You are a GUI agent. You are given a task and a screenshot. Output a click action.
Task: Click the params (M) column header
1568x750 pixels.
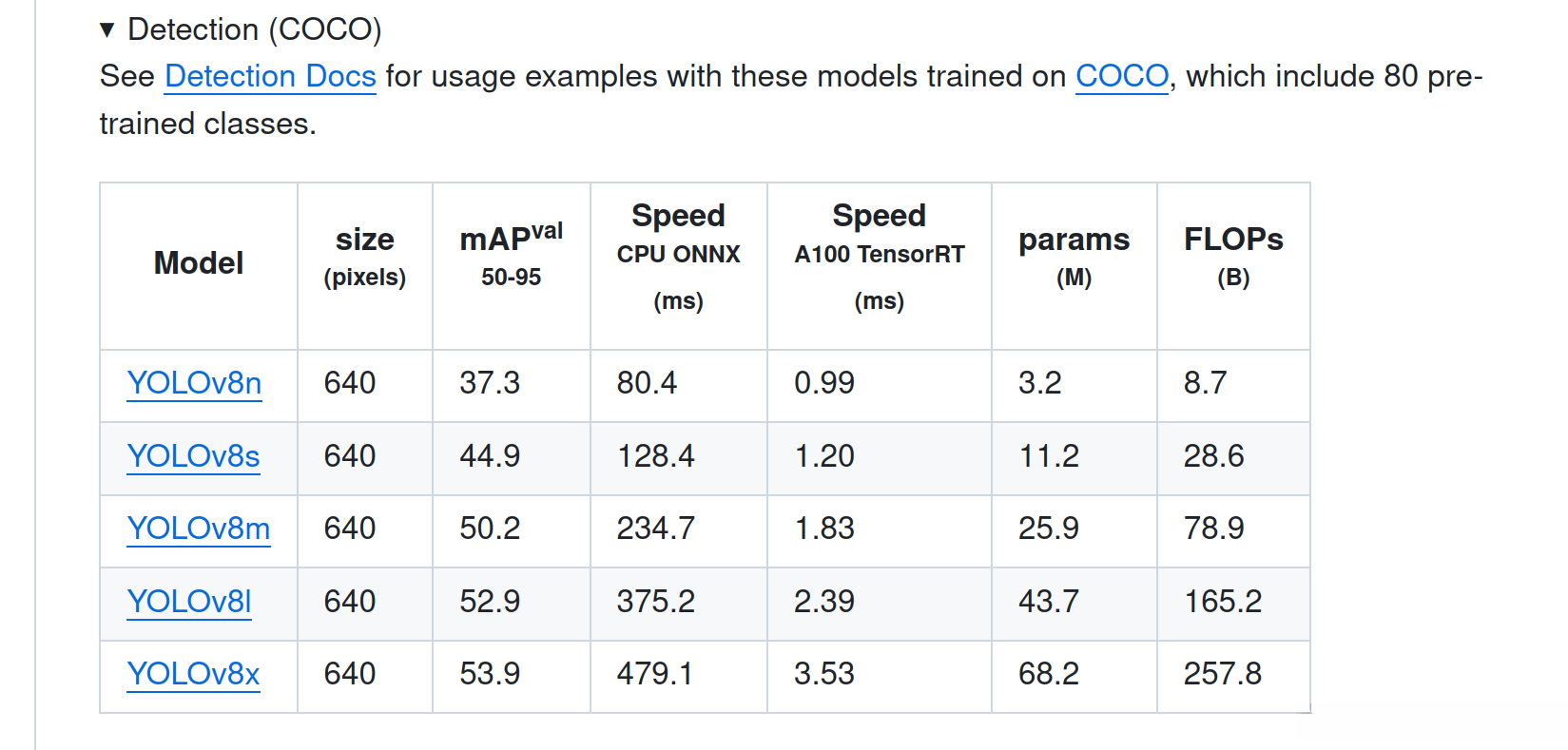1074,257
